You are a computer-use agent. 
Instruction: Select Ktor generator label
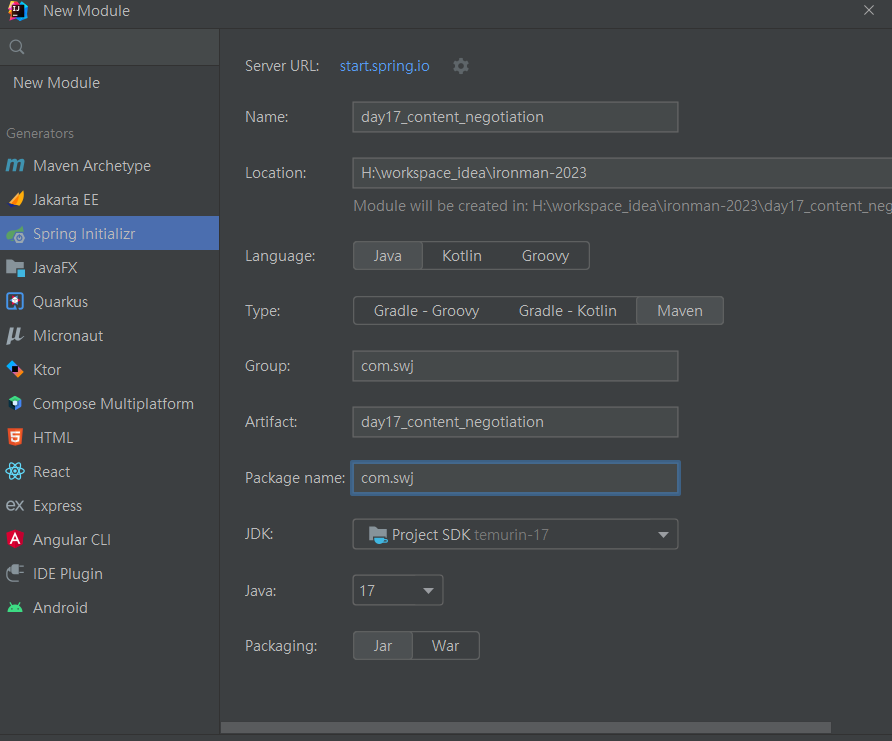[47, 370]
